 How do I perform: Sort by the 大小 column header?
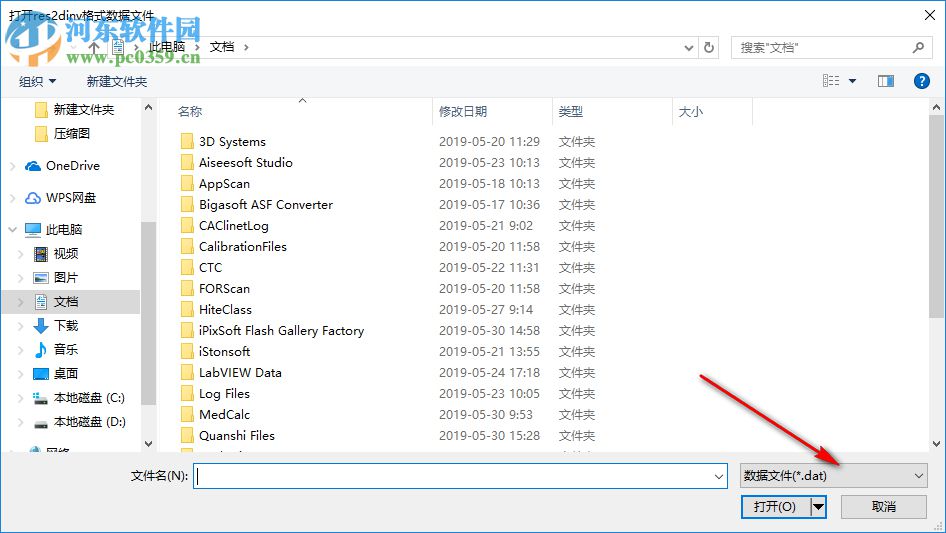(x=691, y=112)
